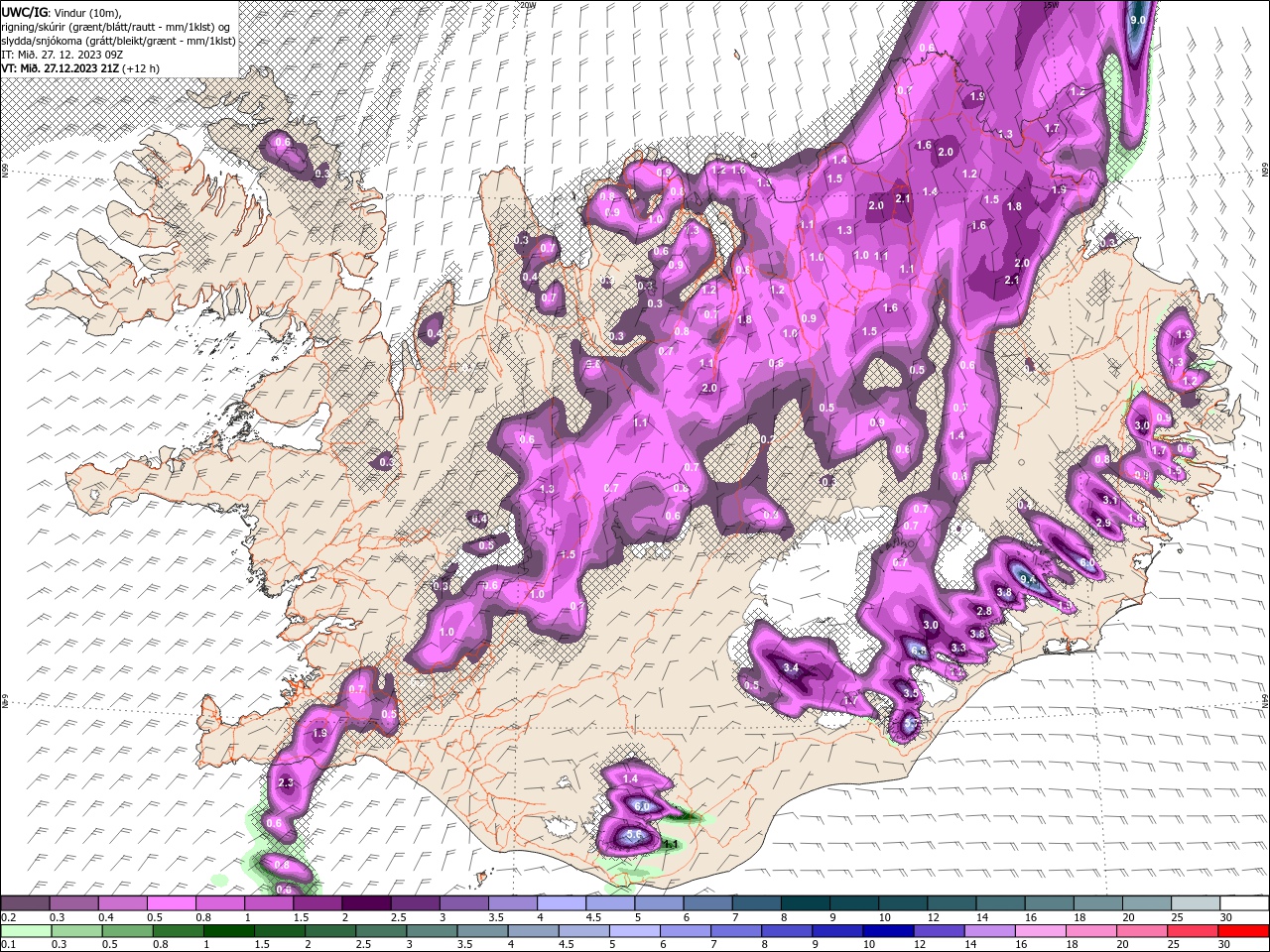This screenshot has height=952, width=1270.
Task: Pick the dark teal 8 swatch in snow legend
Action: click(806, 903)
